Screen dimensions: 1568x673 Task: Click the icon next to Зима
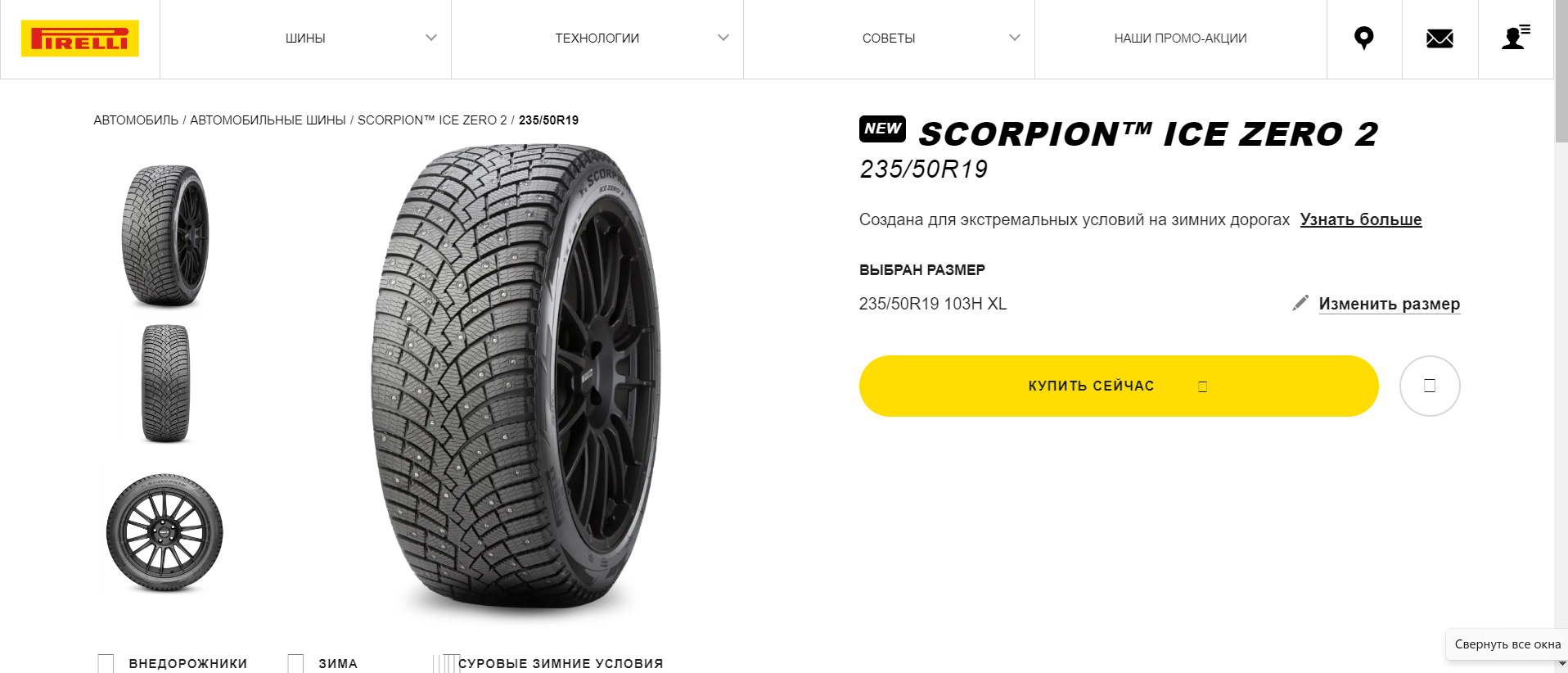click(295, 663)
